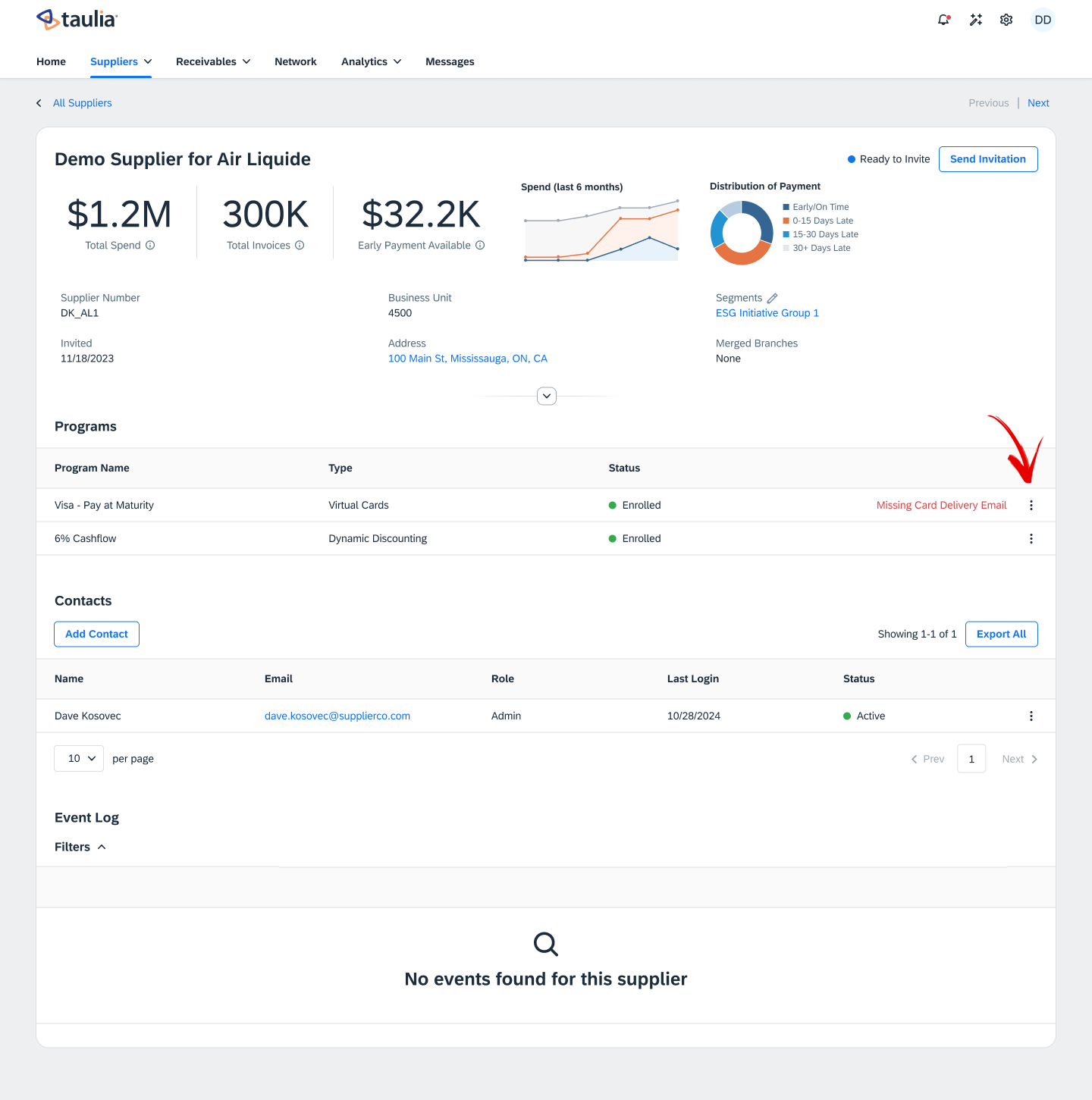Click the Dynamic Discounting type cell
Viewport: 1092px width, 1100px height.
coord(378,538)
